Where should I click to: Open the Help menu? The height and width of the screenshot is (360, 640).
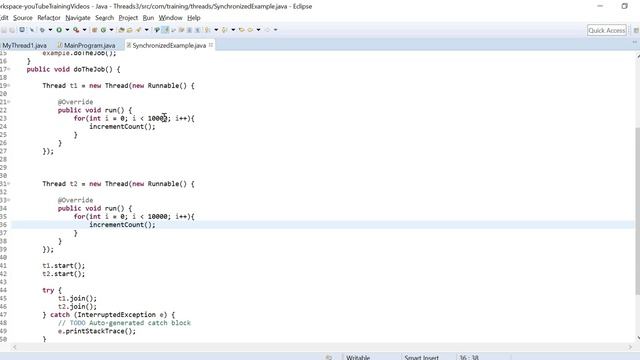[194, 18]
